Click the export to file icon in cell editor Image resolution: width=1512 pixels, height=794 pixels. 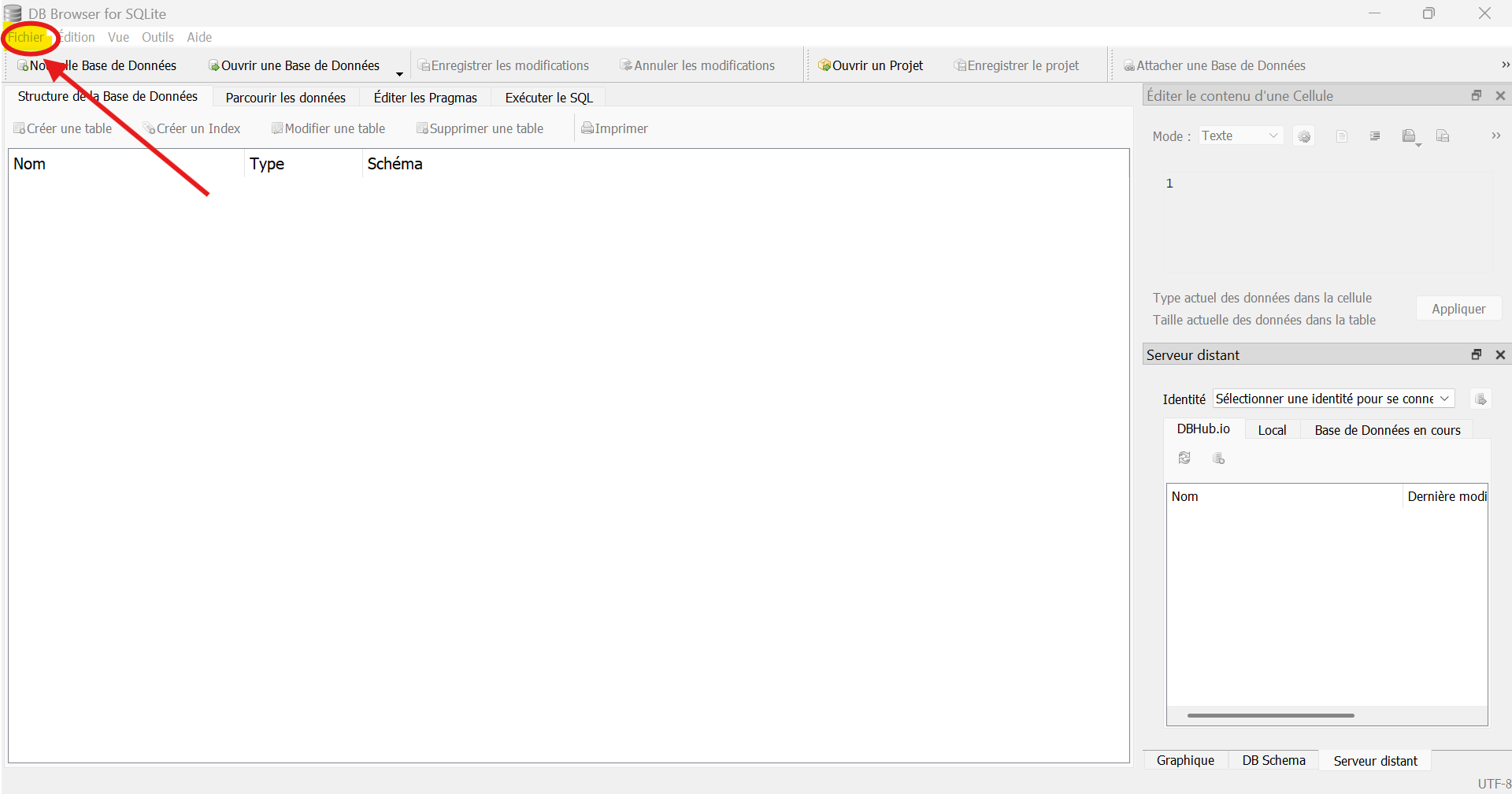coord(1443,136)
